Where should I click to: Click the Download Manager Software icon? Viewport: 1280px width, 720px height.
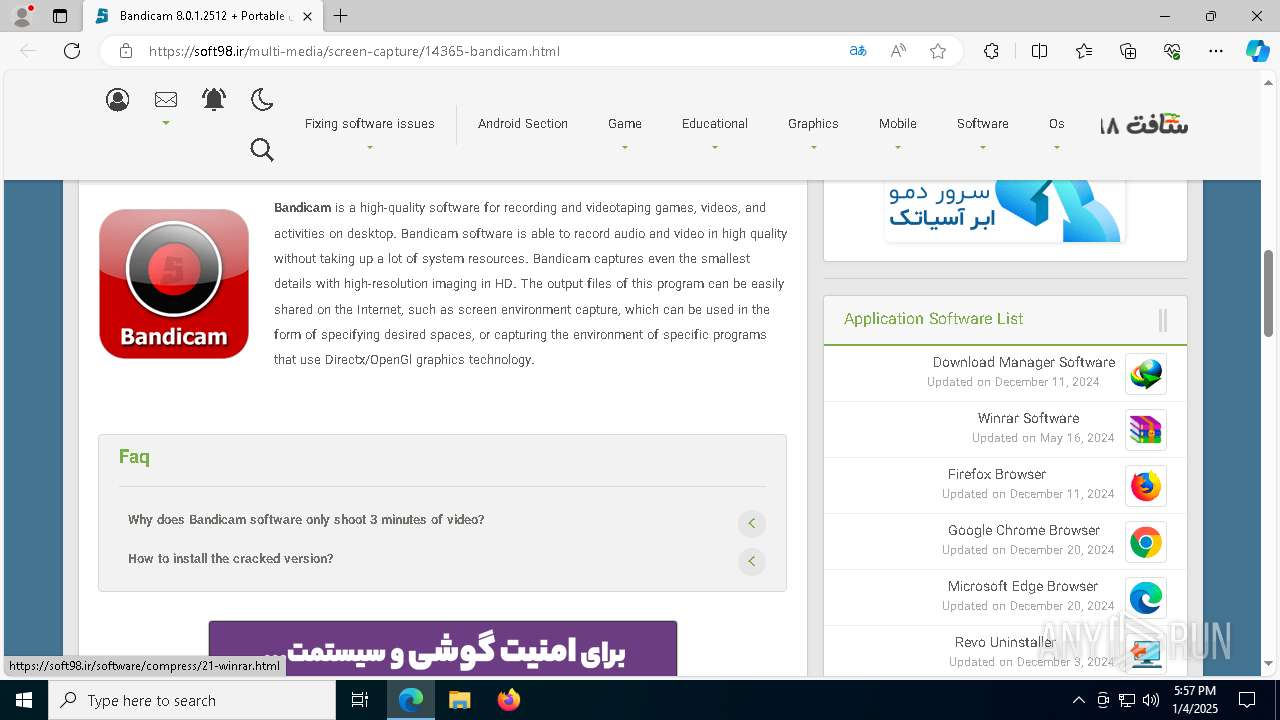click(1146, 374)
